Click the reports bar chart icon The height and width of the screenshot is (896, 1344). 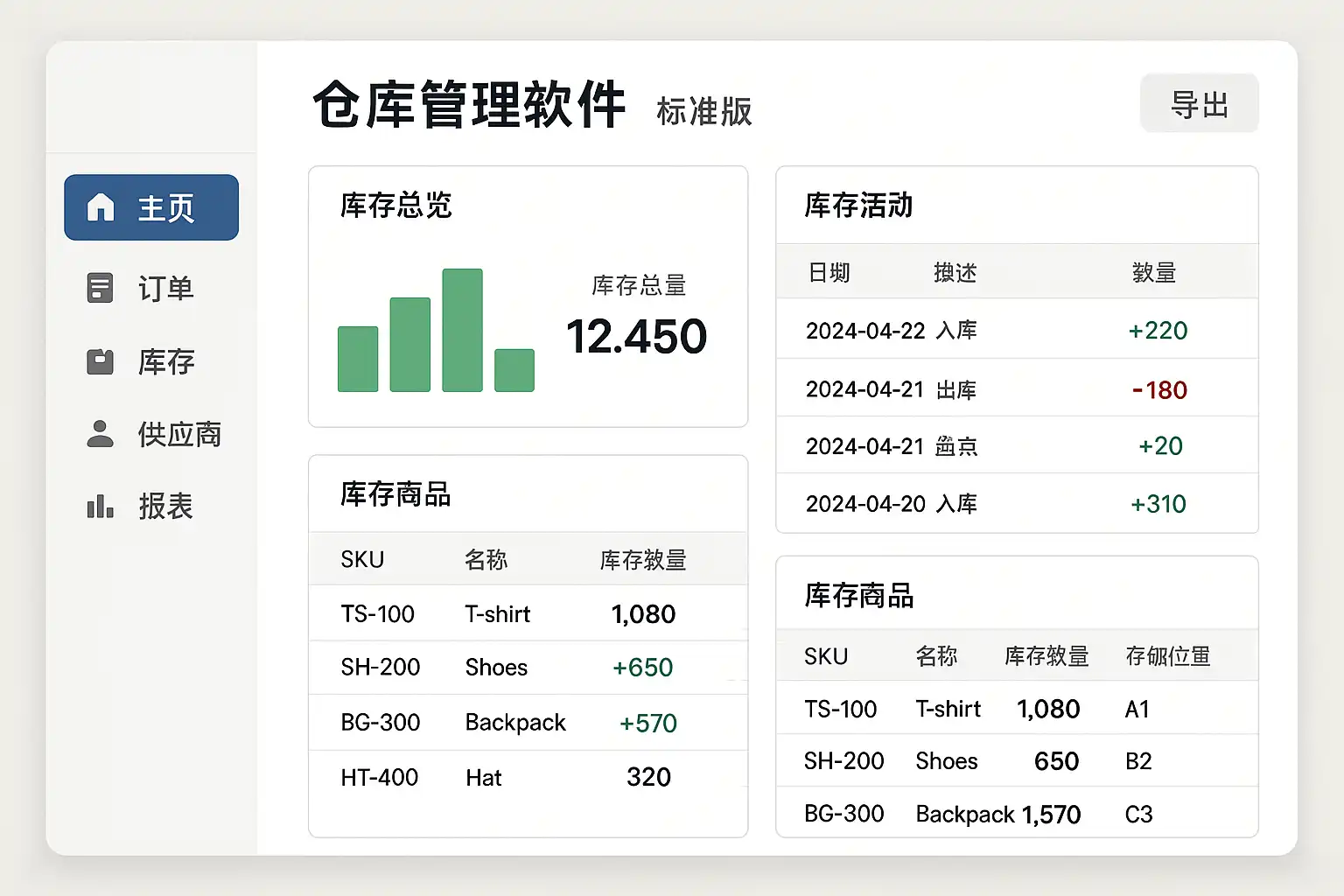tap(100, 507)
